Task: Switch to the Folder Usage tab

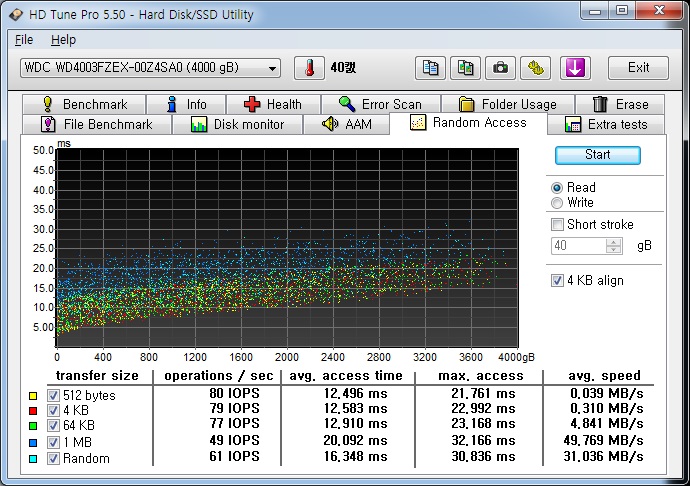Action: tap(508, 104)
